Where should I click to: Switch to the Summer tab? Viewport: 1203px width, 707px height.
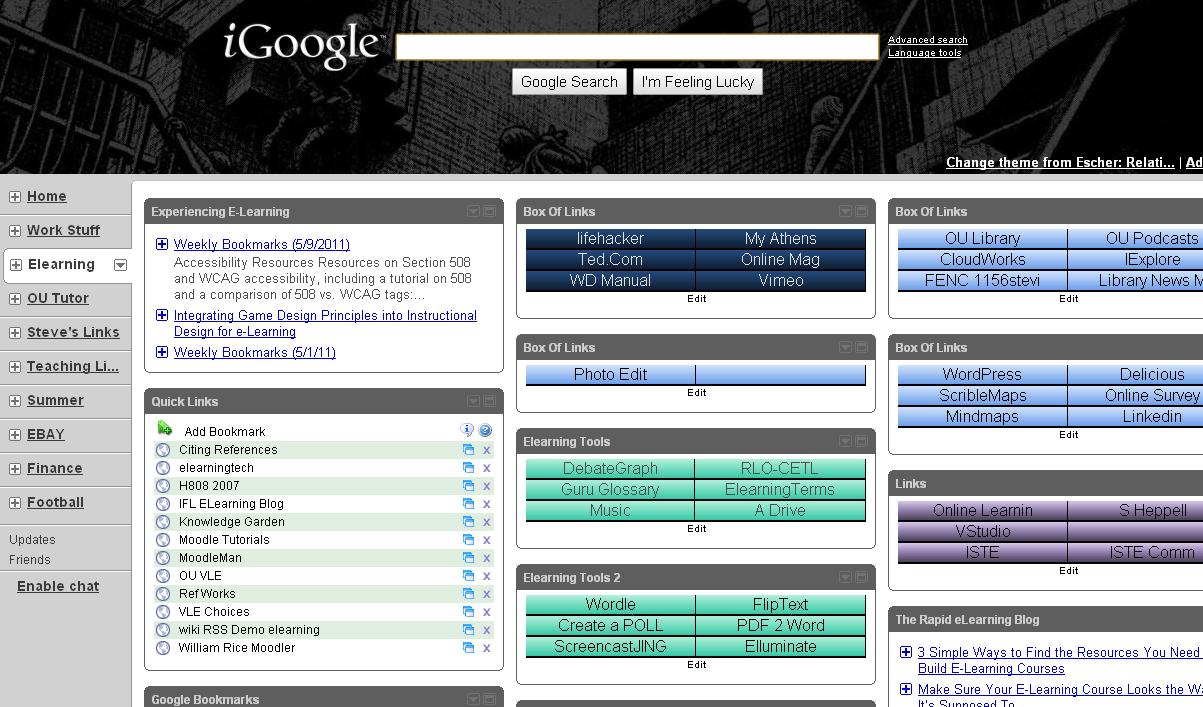point(55,400)
